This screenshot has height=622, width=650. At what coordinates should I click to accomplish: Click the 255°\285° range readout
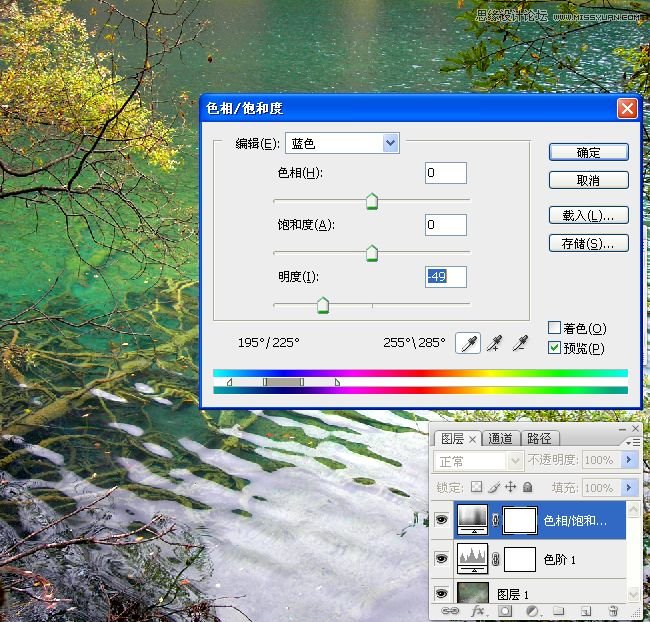coord(414,343)
